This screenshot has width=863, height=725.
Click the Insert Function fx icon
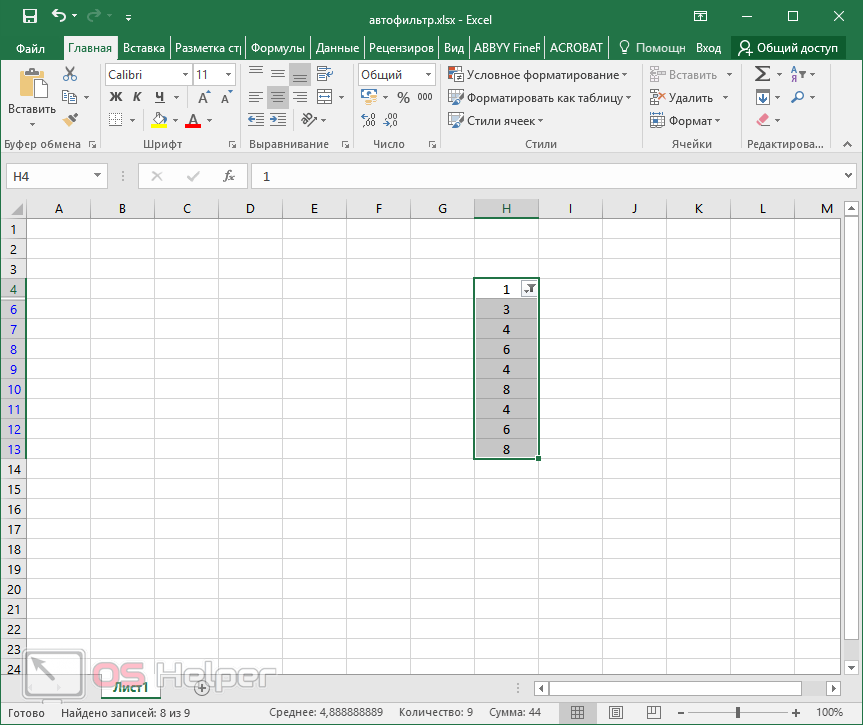[229, 176]
